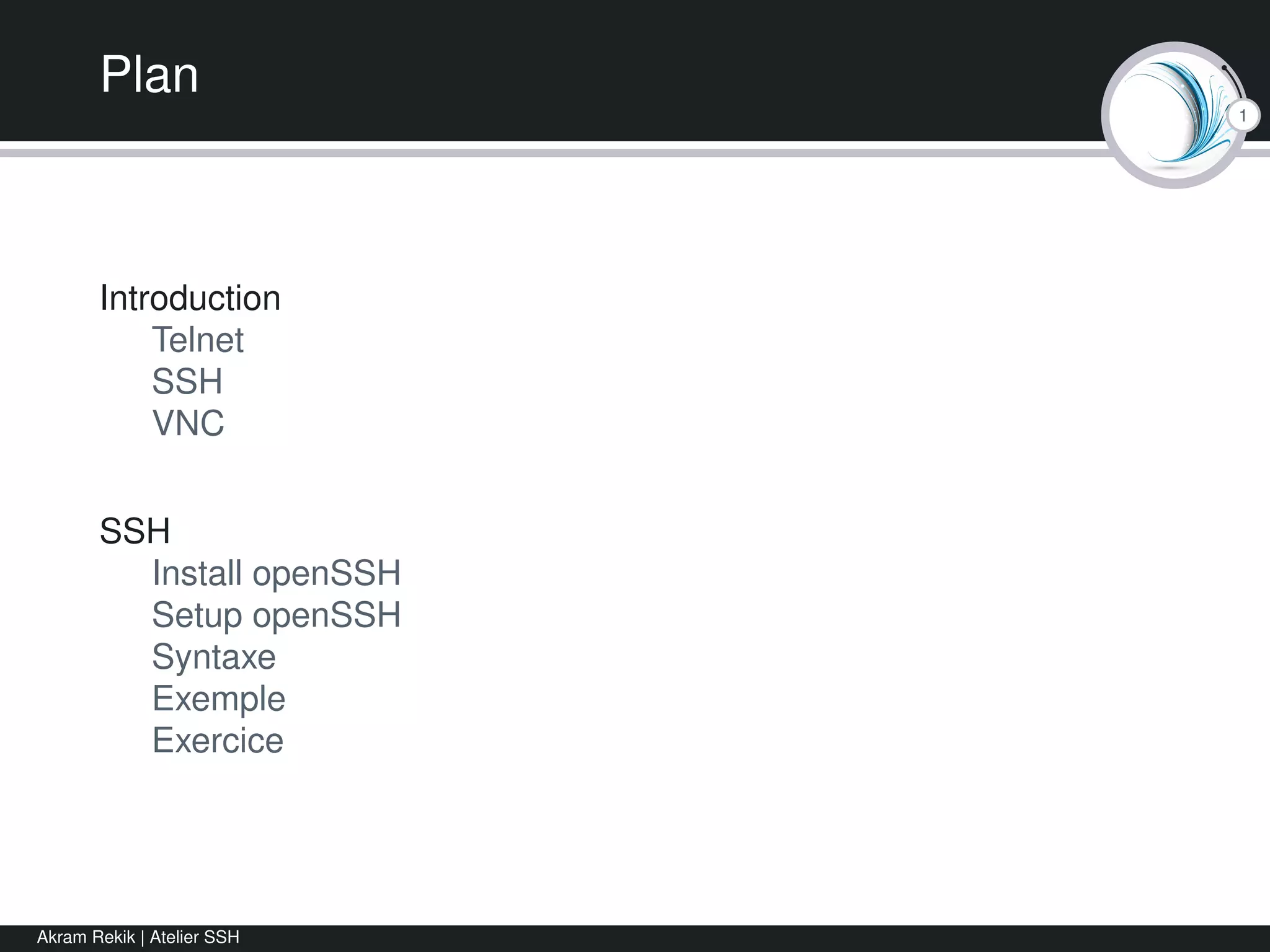The width and height of the screenshot is (1270, 952).
Task: Click Install openSSH item
Action: [x=277, y=573]
